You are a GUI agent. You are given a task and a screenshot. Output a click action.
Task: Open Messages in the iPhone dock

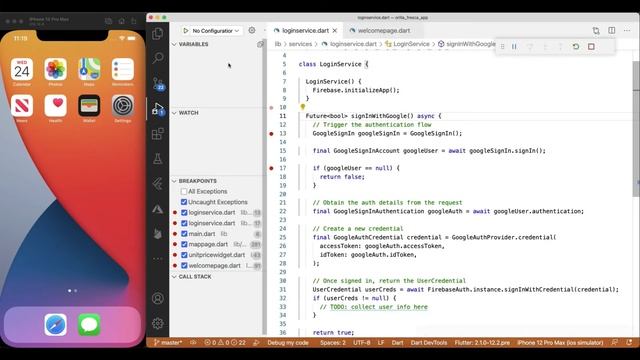coord(89,325)
